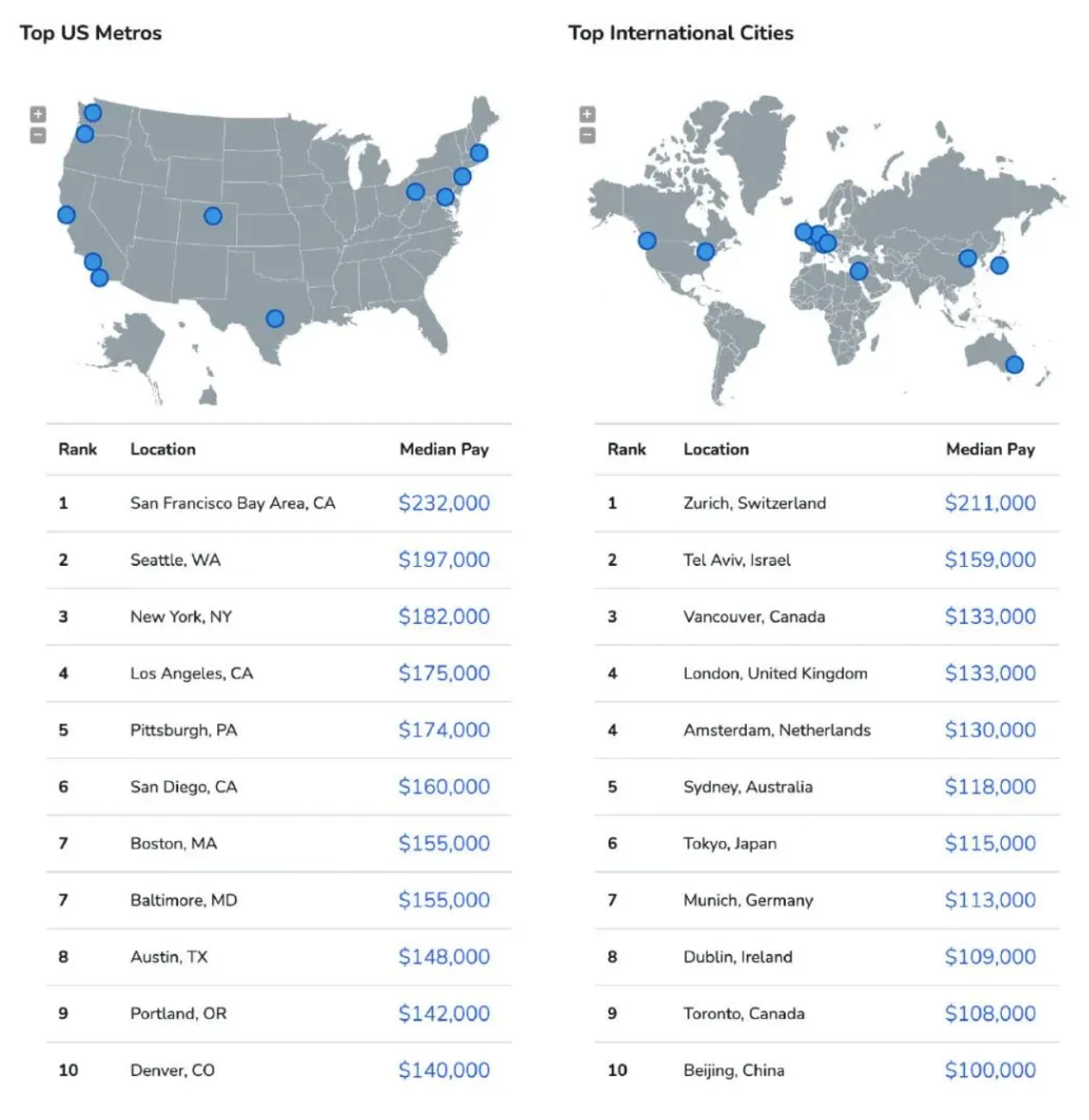Image resolution: width=1089 pixels, height=1120 pixels.
Task: Click Seattle's $197,000 median pay link
Action: 444,560
